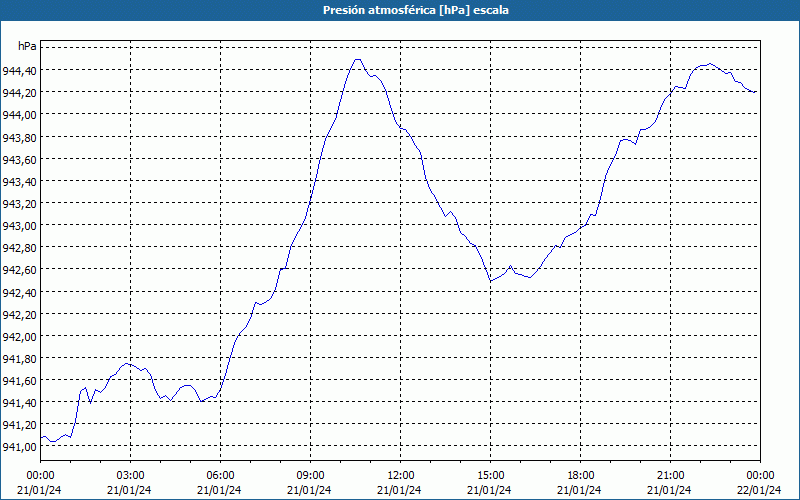This screenshot has height=500, width=800.
Task: Click the 12:00 time label
Action: point(401,476)
